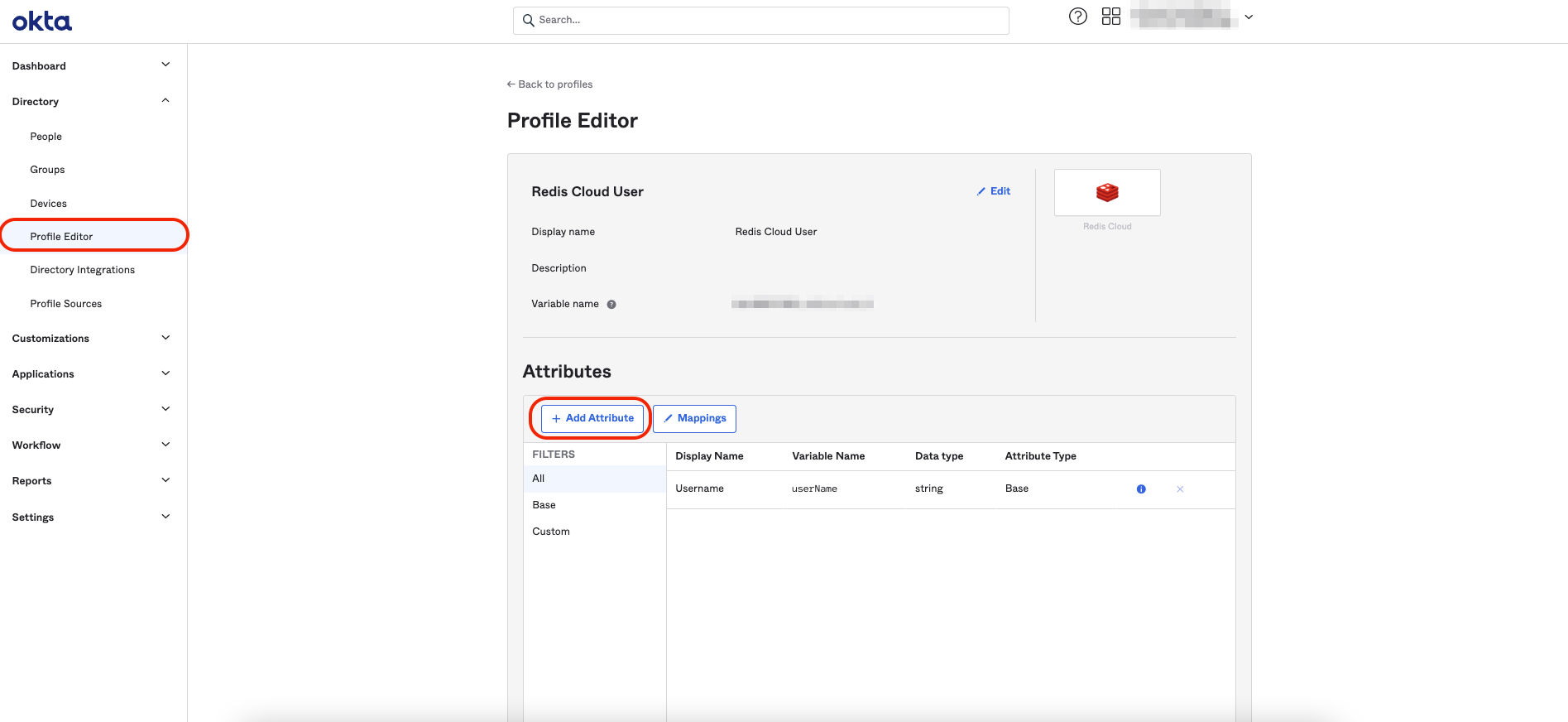
Task: Filter attributes by Custom
Action: pos(551,532)
